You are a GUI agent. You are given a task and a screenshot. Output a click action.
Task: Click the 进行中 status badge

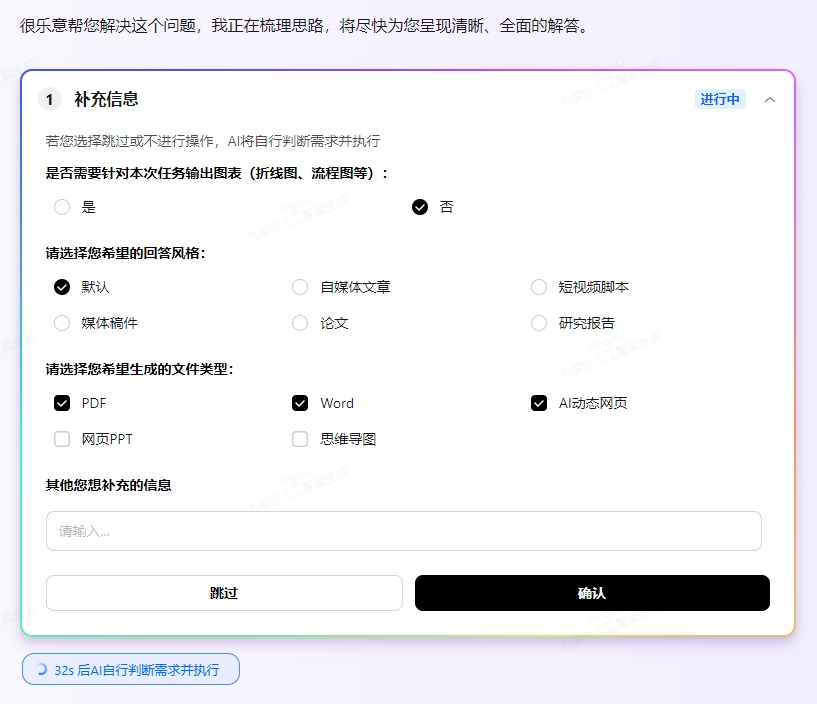(x=720, y=99)
